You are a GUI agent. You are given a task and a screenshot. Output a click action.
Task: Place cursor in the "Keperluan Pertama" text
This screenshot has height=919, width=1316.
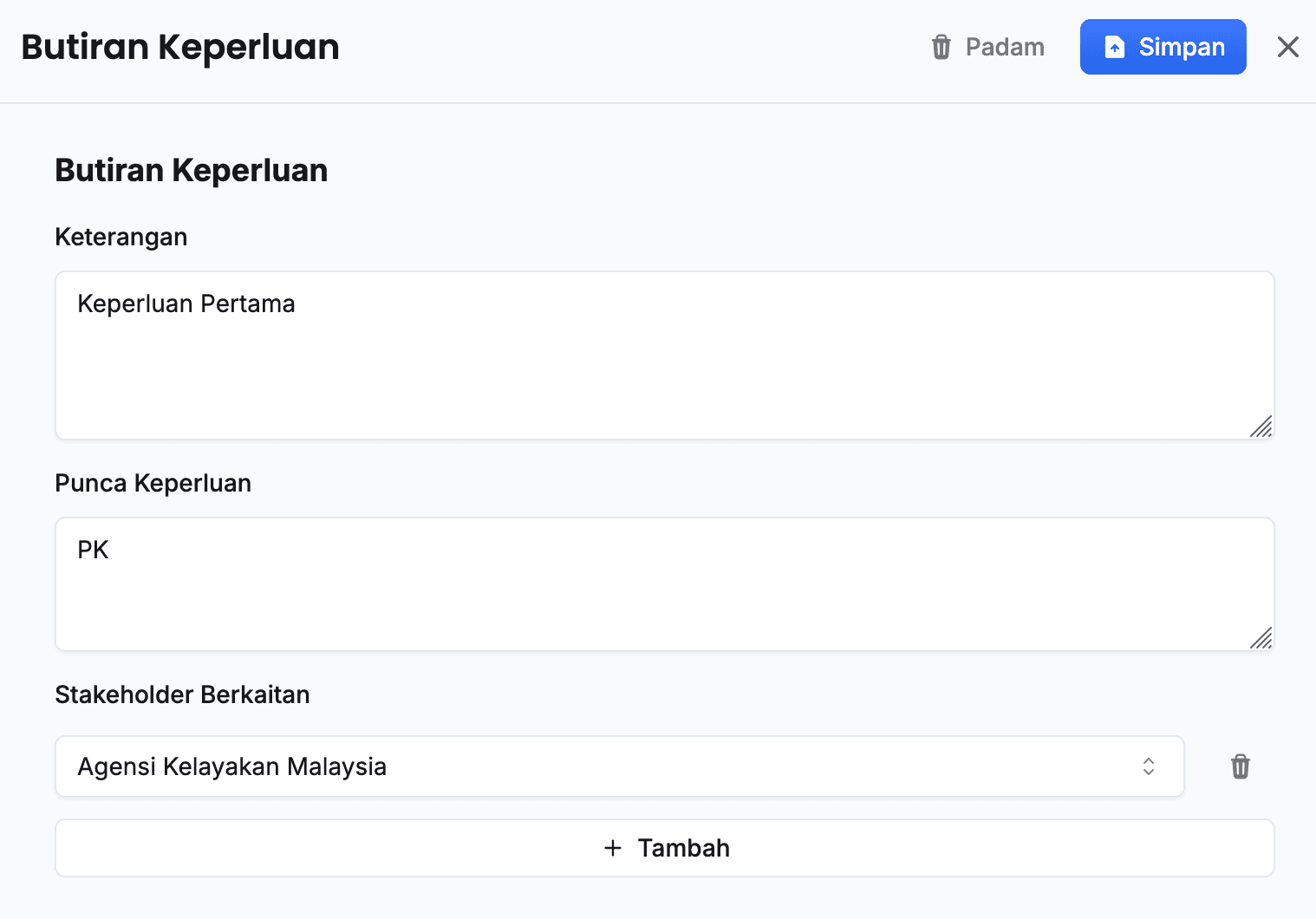(186, 304)
